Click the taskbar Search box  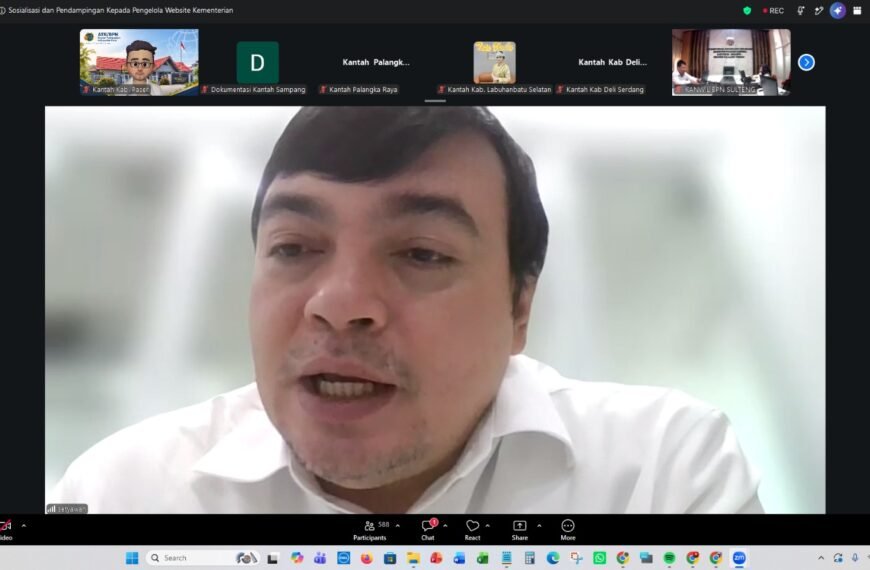(203, 558)
